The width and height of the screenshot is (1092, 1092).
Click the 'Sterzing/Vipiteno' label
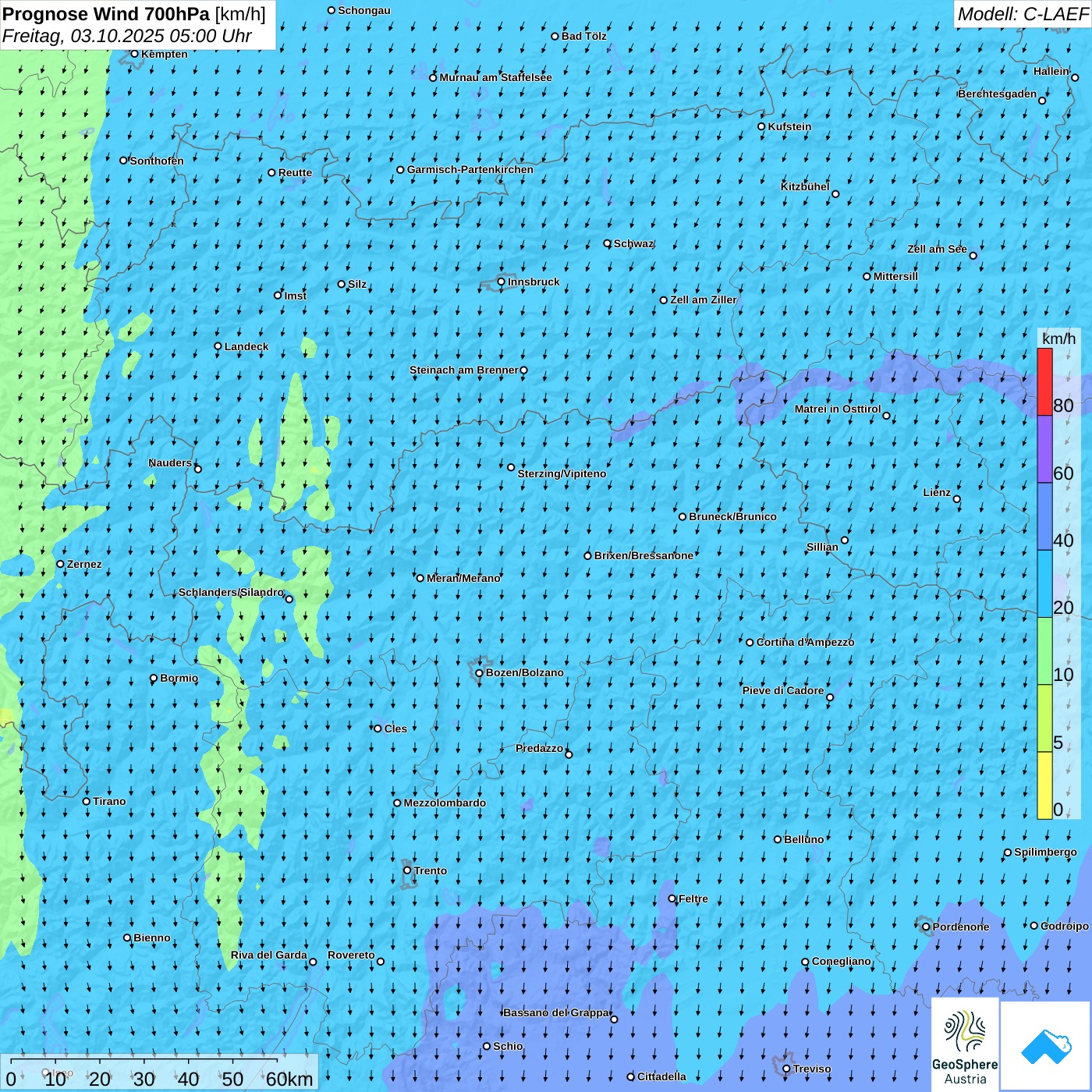[x=562, y=473]
